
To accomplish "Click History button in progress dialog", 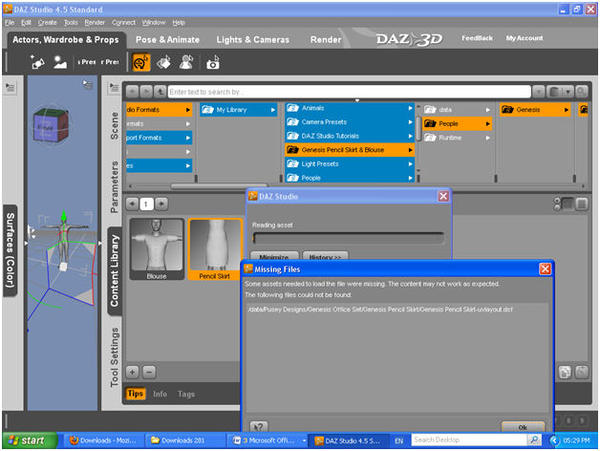I will (x=325, y=256).
